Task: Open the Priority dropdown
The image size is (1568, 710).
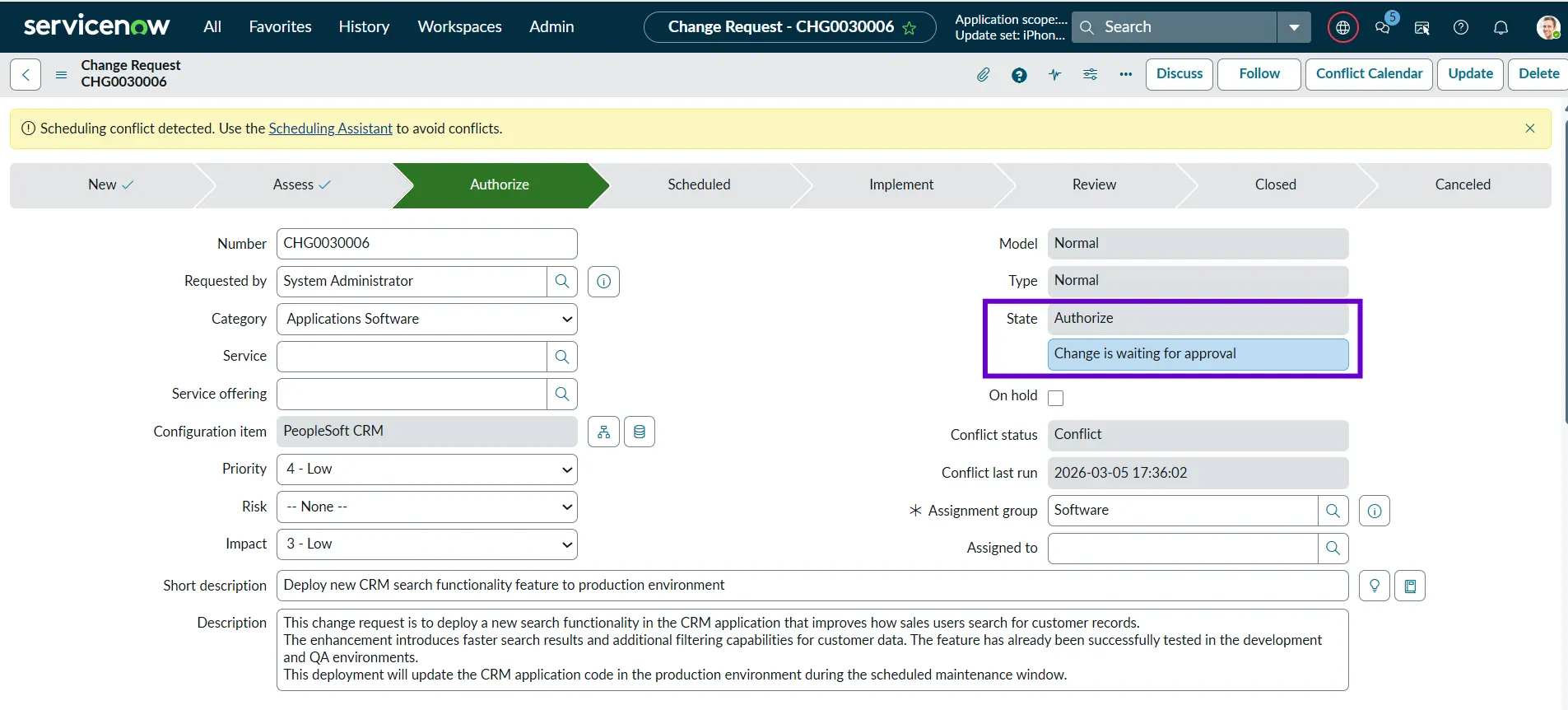Action: 426,469
